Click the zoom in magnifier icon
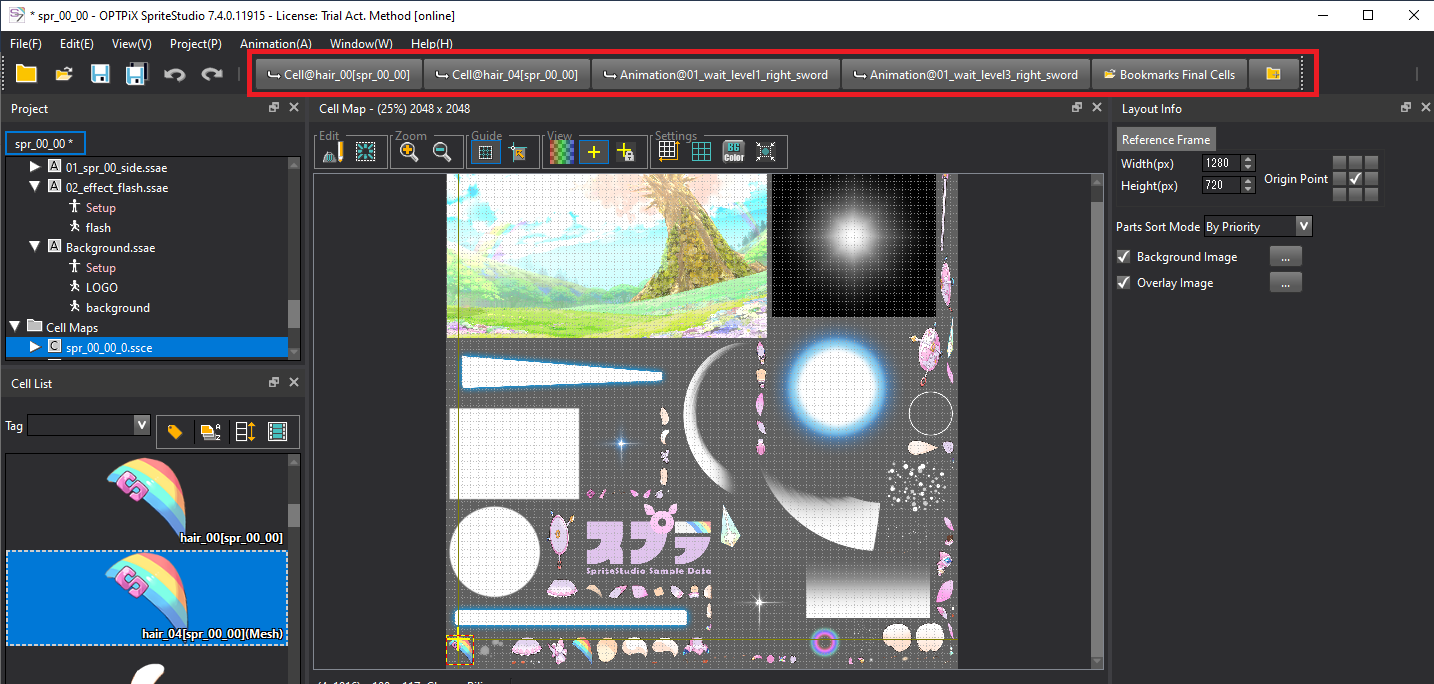Viewport: 1434px width, 684px height. (x=409, y=152)
